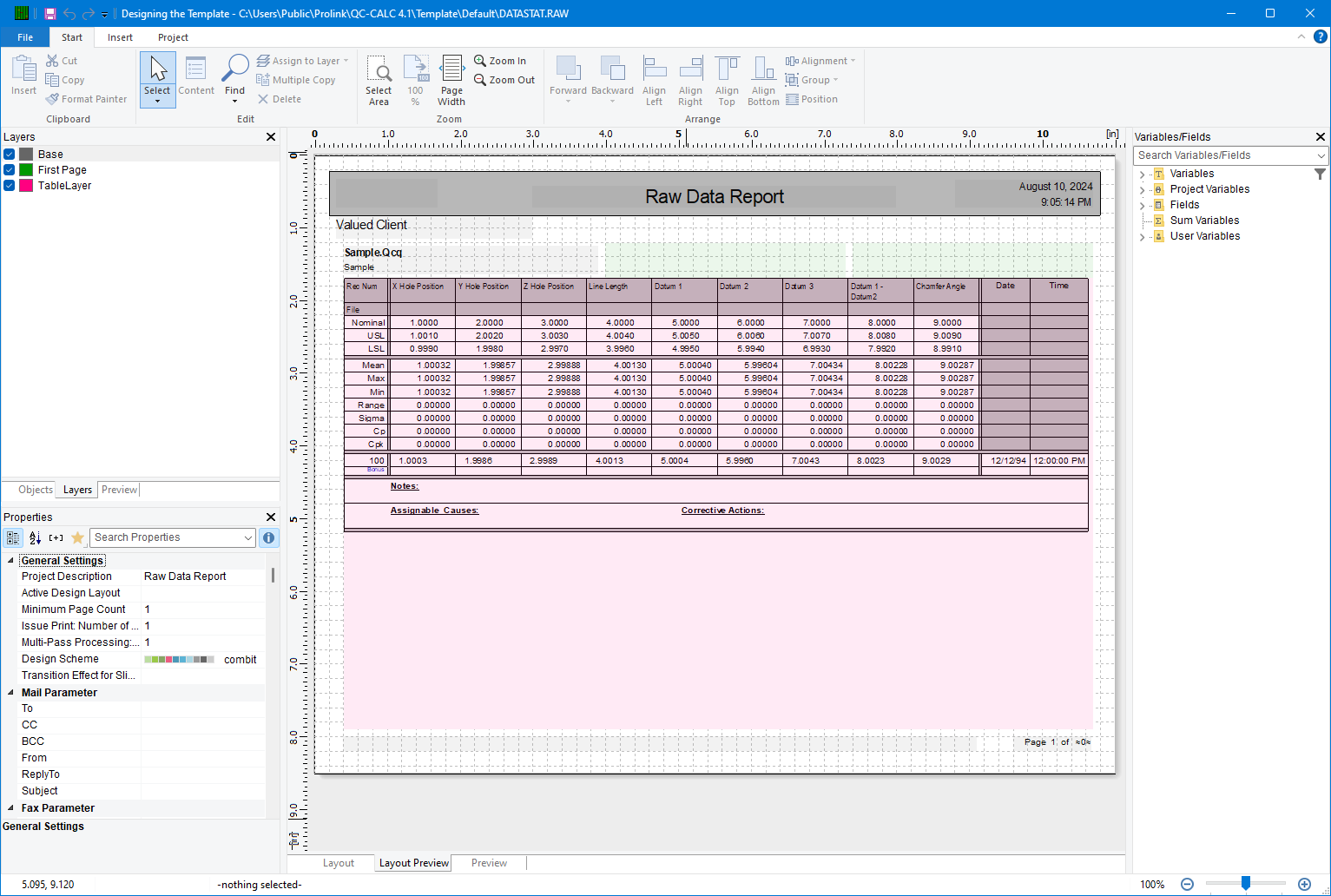Select the Content tool in the ribbon

[195, 78]
